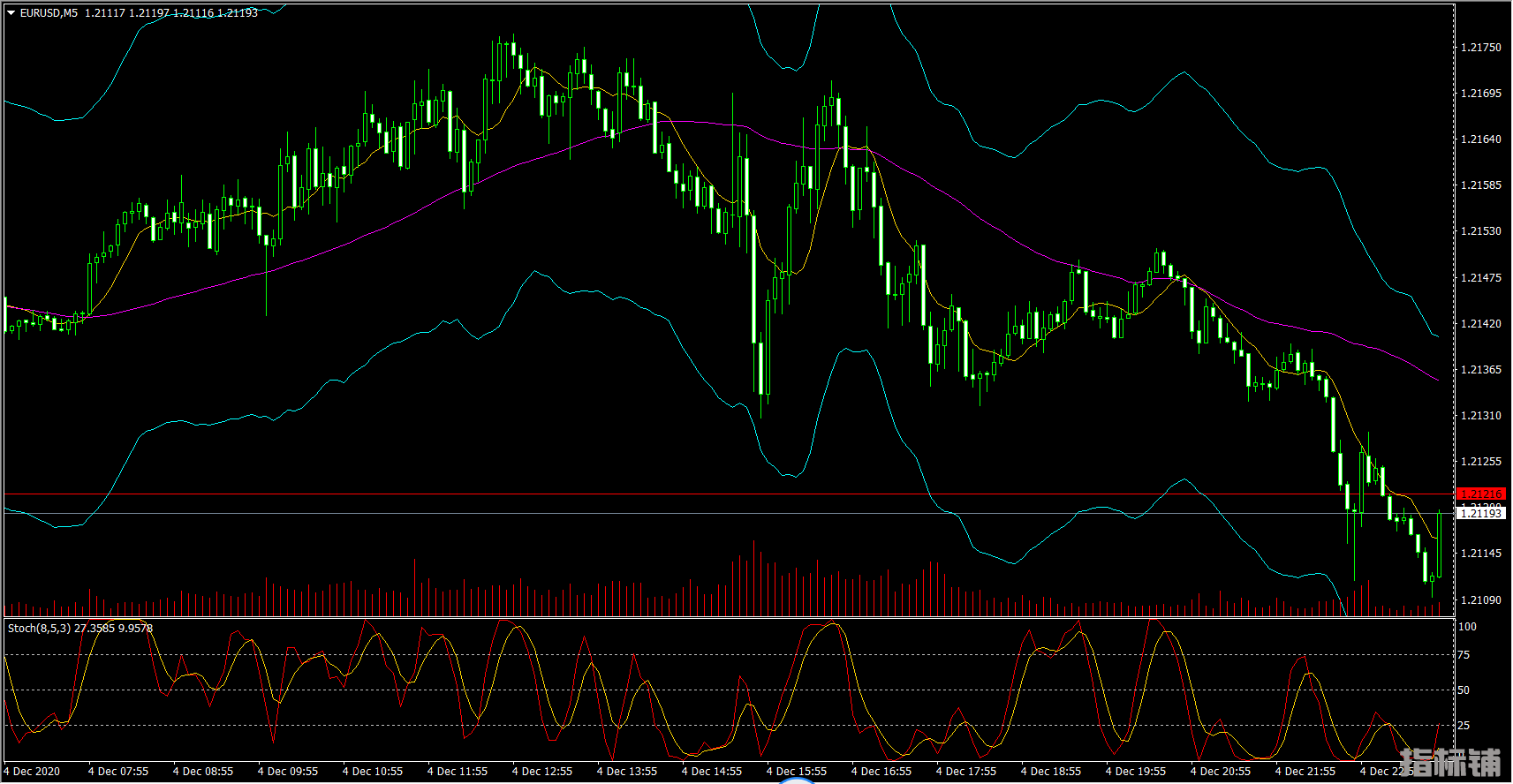Click time axis label 4 Dec 17:55
This screenshot has width=1513, height=784.
point(966,772)
